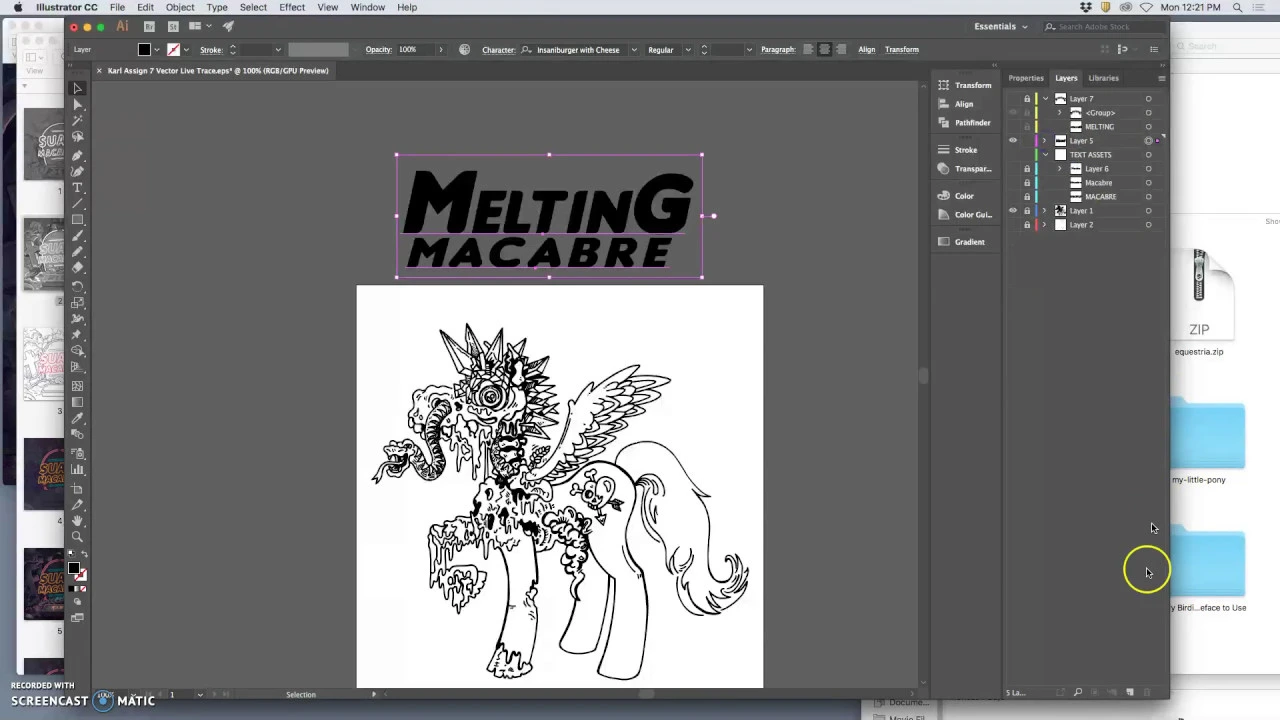1280x720 pixels.
Task: Open the Select menu
Action: [253, 7]
